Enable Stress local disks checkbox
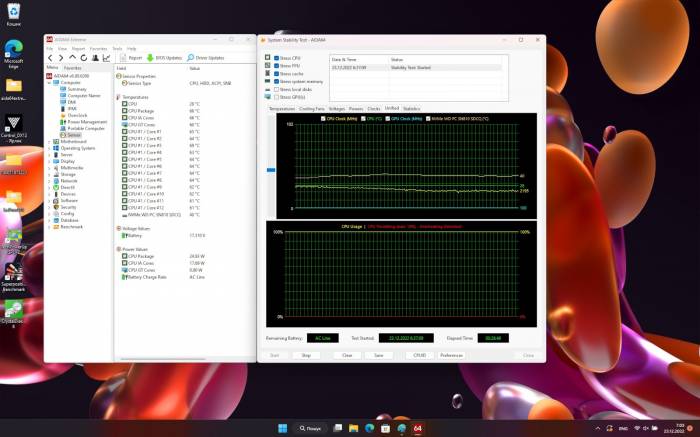Viewport: 700px width, 437px height. (276, 89)
